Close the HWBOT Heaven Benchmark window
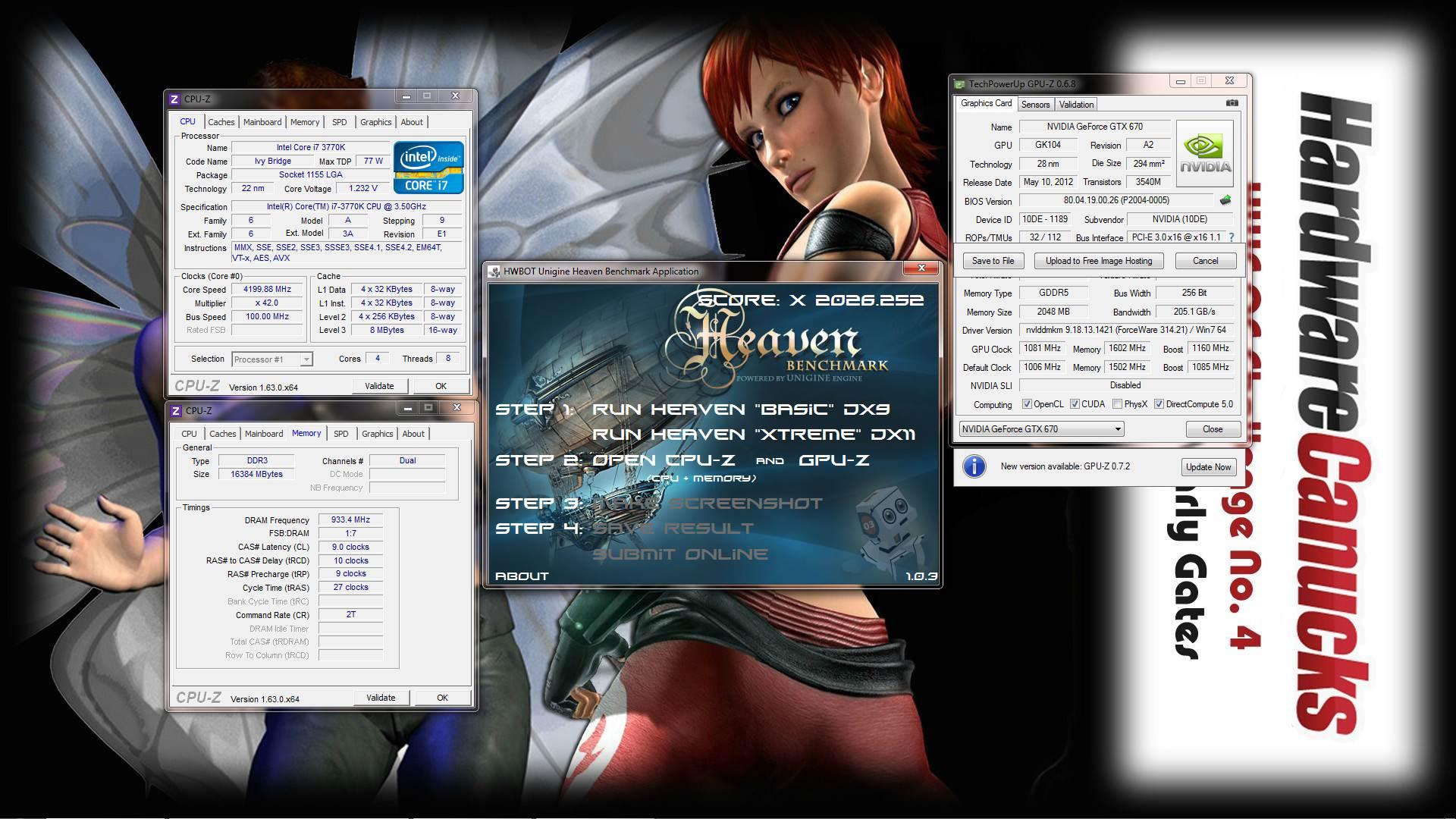1456x819 pixels. [921, 268]
